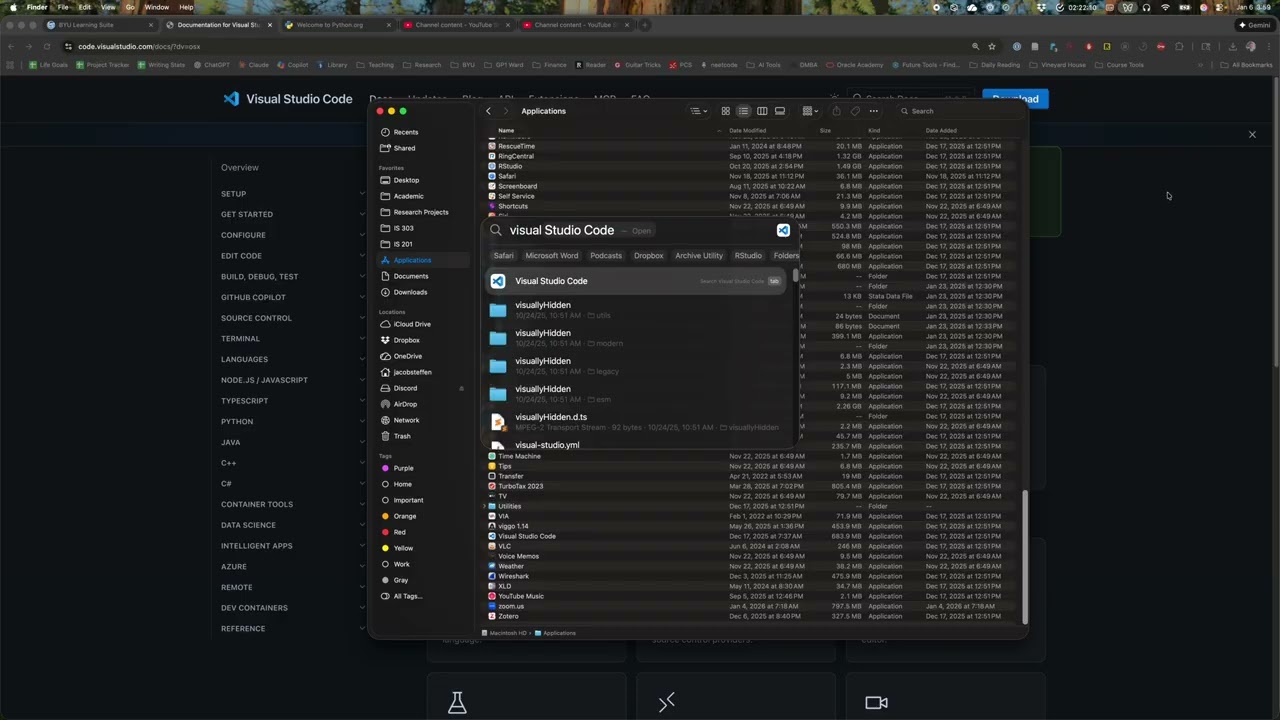The width and height of the screenshot is (1280, 720).
Task: Open IS 303 folder in sidebar
Action: pyautogui.click(x=403, y=228)
